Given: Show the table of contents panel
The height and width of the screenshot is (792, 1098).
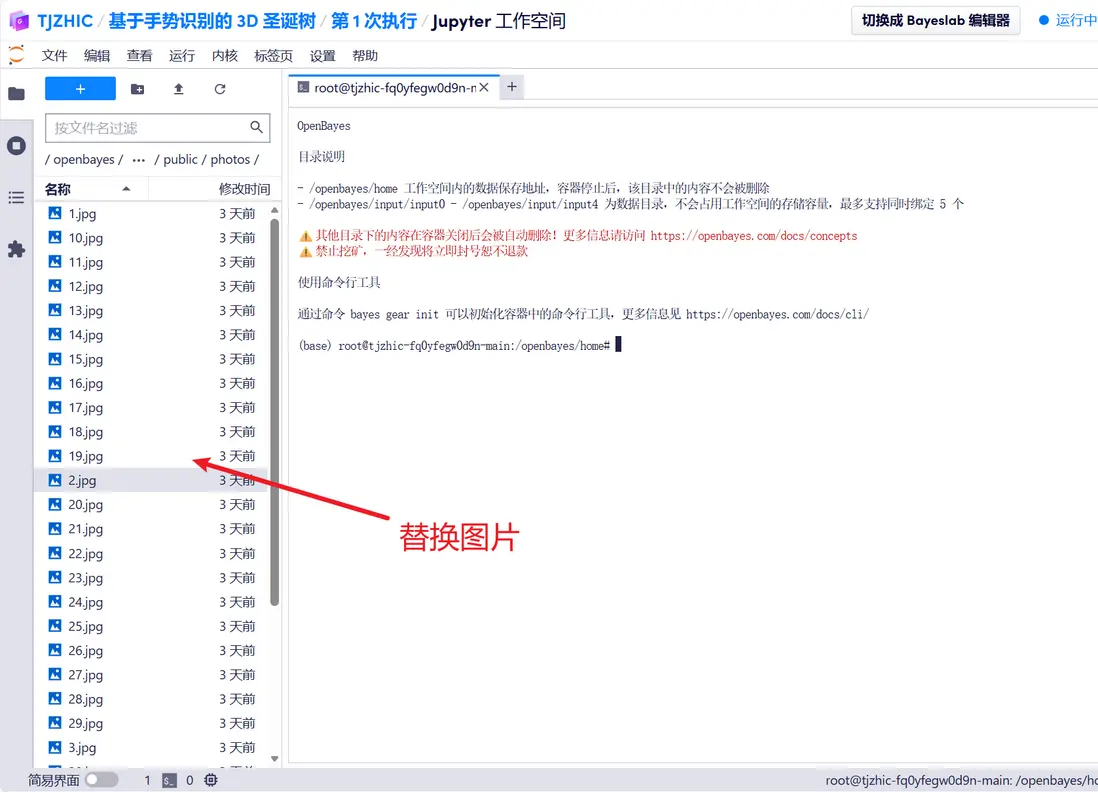Looking at the screenshot, I should click(16, 197).
